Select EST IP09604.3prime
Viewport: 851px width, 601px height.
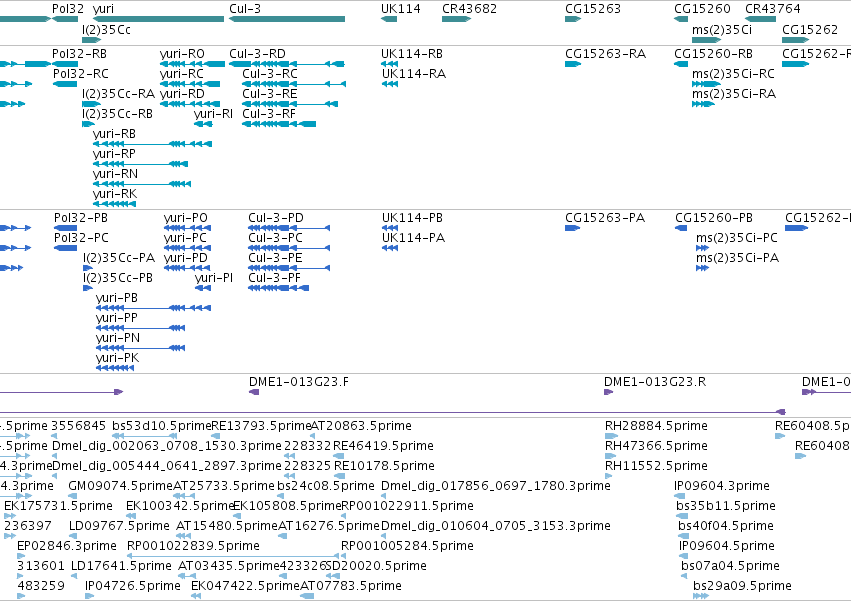[x=722, y=486]
